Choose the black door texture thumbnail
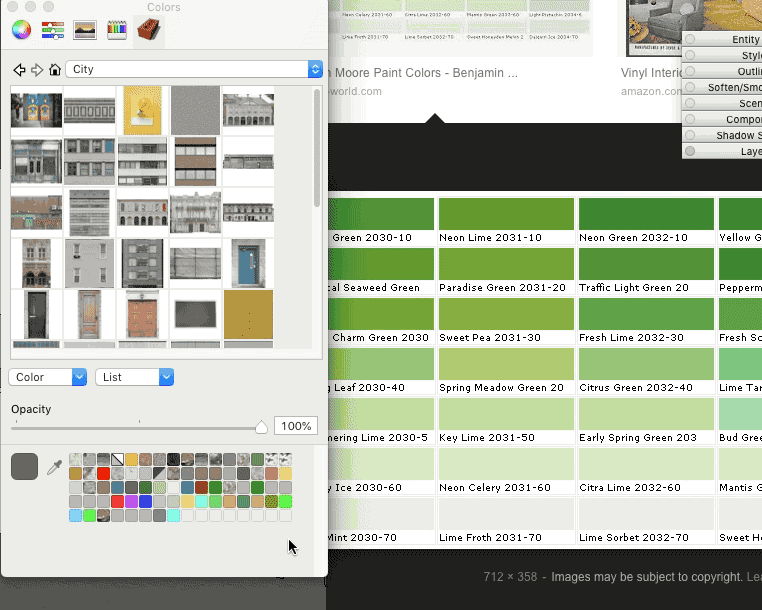The height and width of the screenshot is (610, 762). tap(36, 314)
